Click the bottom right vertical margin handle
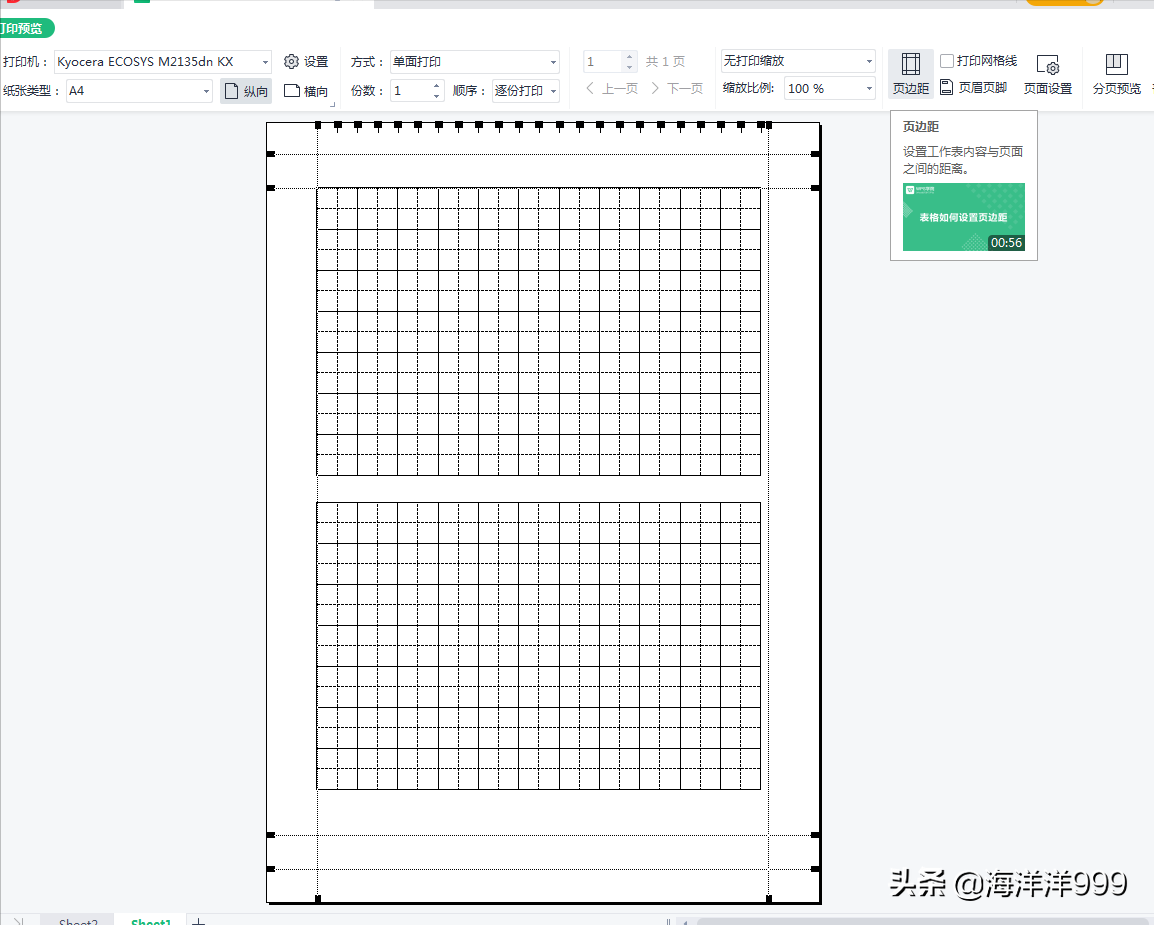This screenshot has width=1154, height=925. [x=768, y=899]
